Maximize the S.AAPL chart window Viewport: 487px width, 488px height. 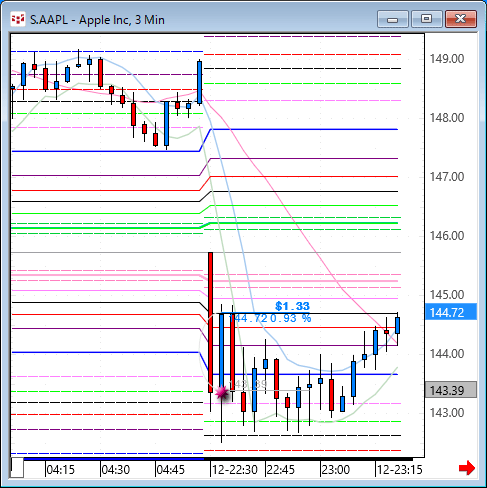(x=427, y=19)
